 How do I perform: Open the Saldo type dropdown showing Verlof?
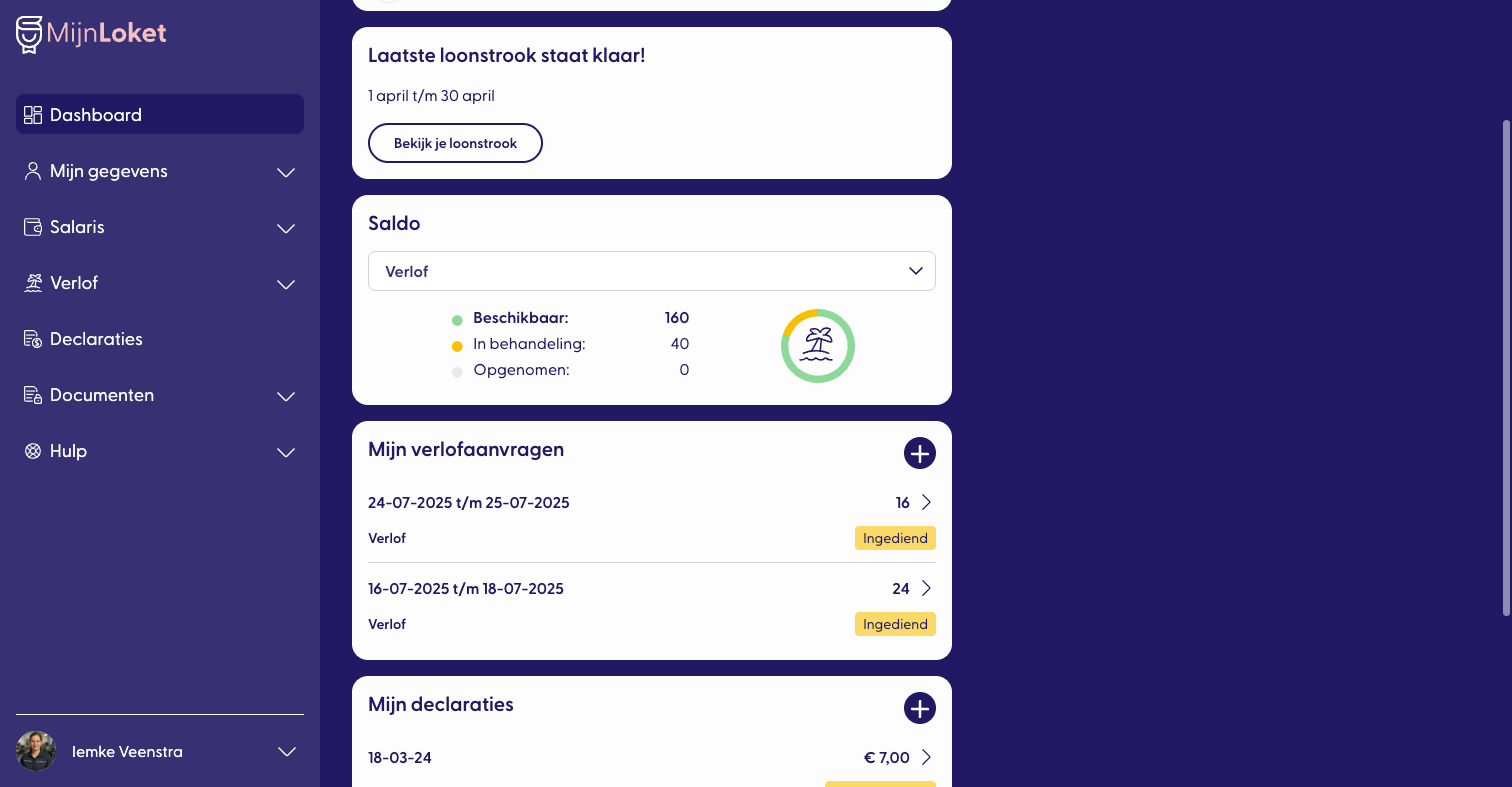click(652, 271)
